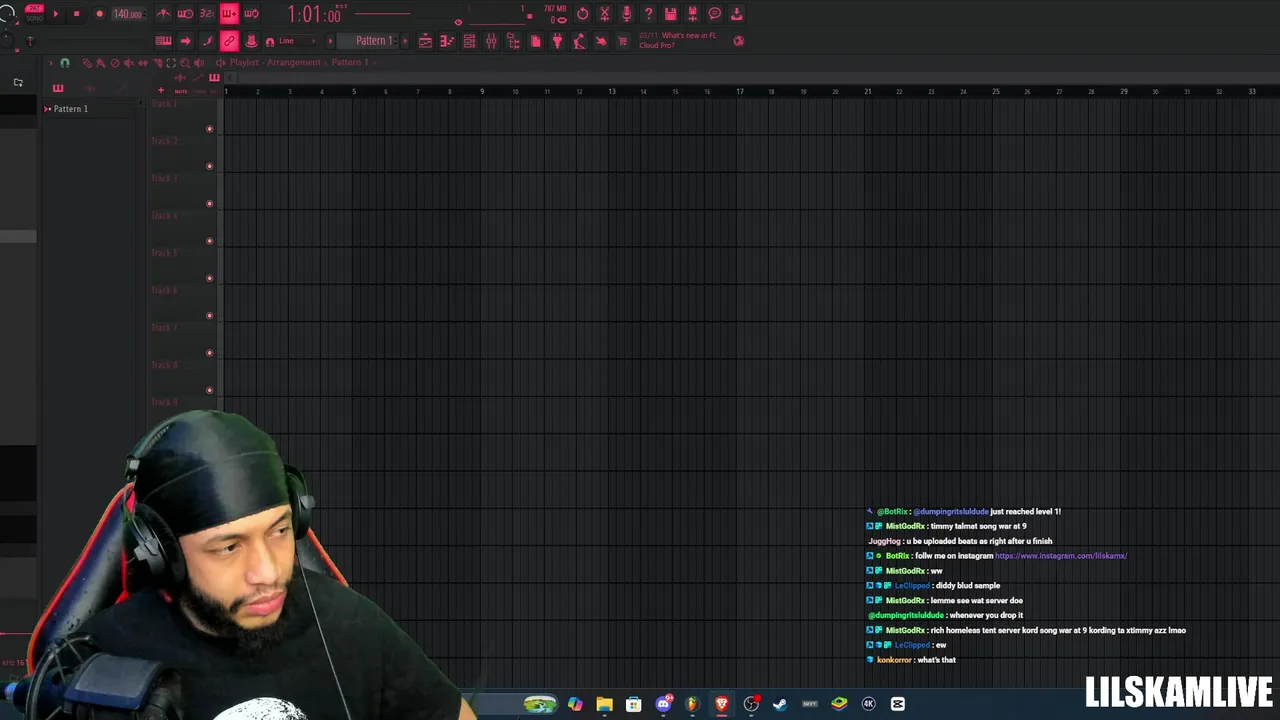Viewport: 1280px width, 720px height.
Task: Open help question mark icon
Action: 649,14
